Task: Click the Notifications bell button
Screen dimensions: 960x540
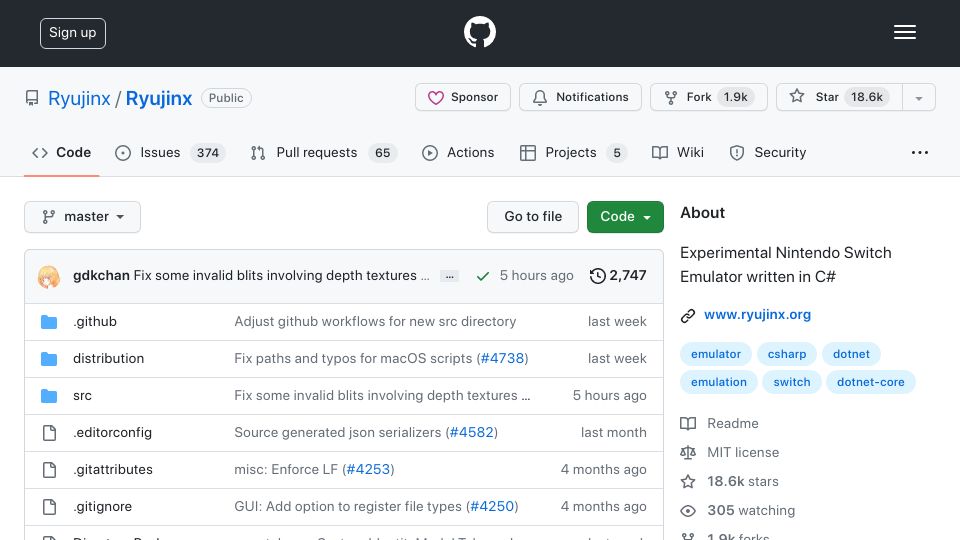Action: (x=580, y=97)
